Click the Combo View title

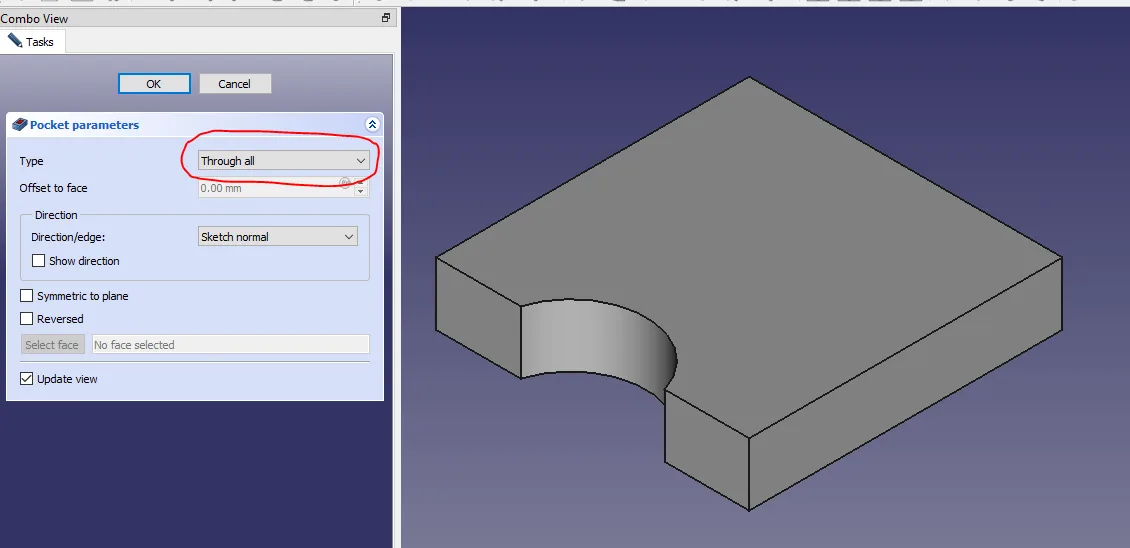35,18
